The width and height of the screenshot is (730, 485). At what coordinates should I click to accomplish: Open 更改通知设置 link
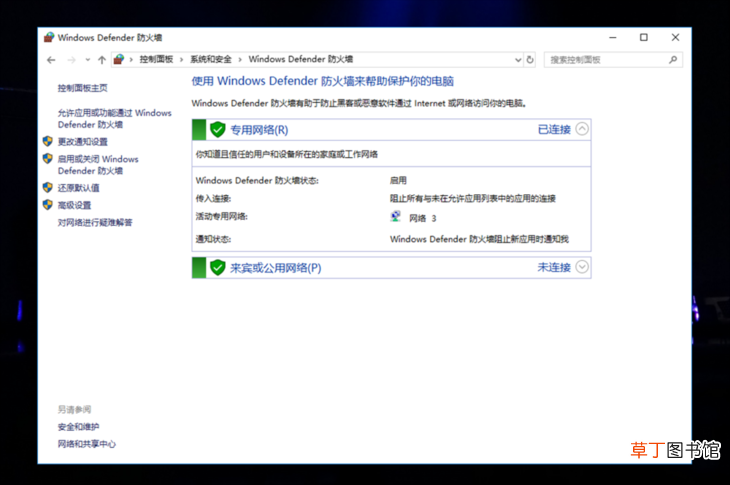82,141
